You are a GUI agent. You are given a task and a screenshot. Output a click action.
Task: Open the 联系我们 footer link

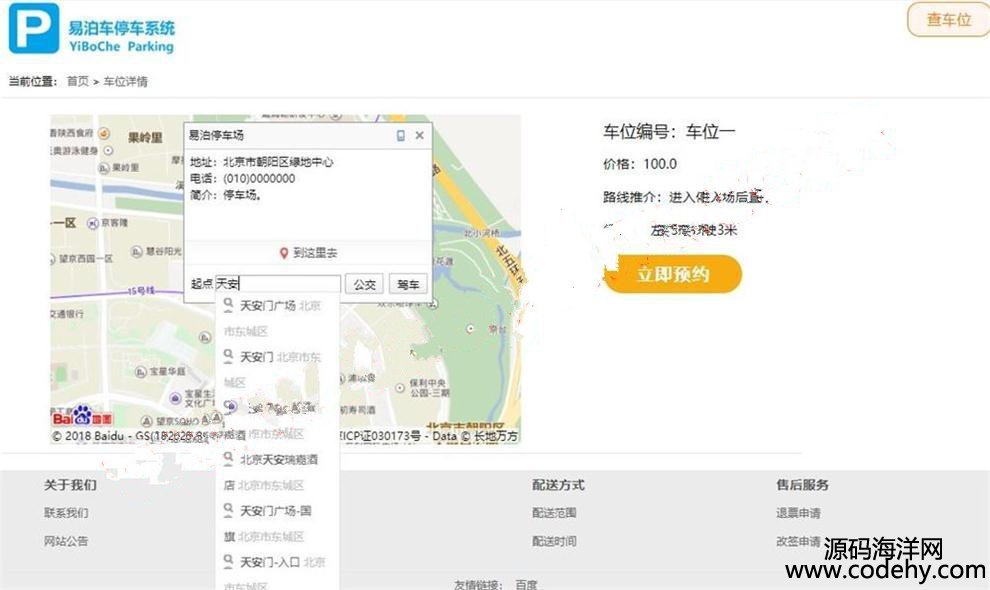coord(66,513)
